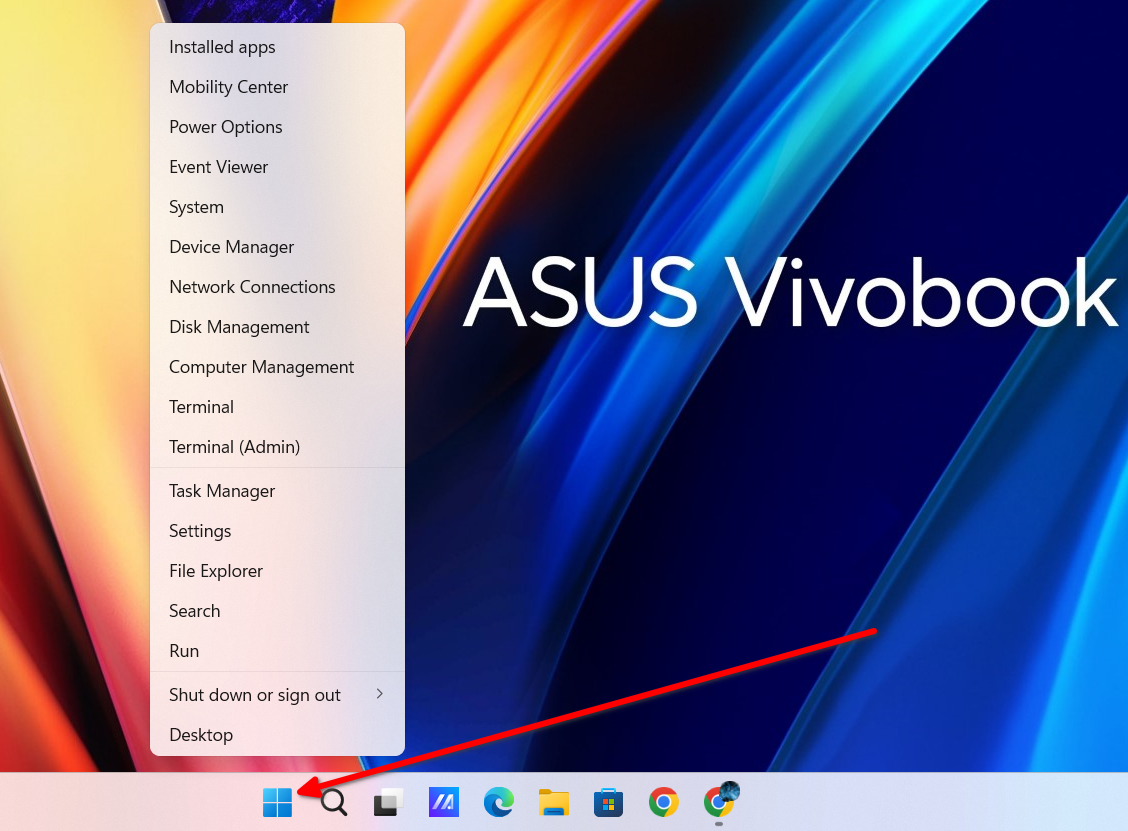
Task: Open the Run dialog entry
Action: coord(277,650)
